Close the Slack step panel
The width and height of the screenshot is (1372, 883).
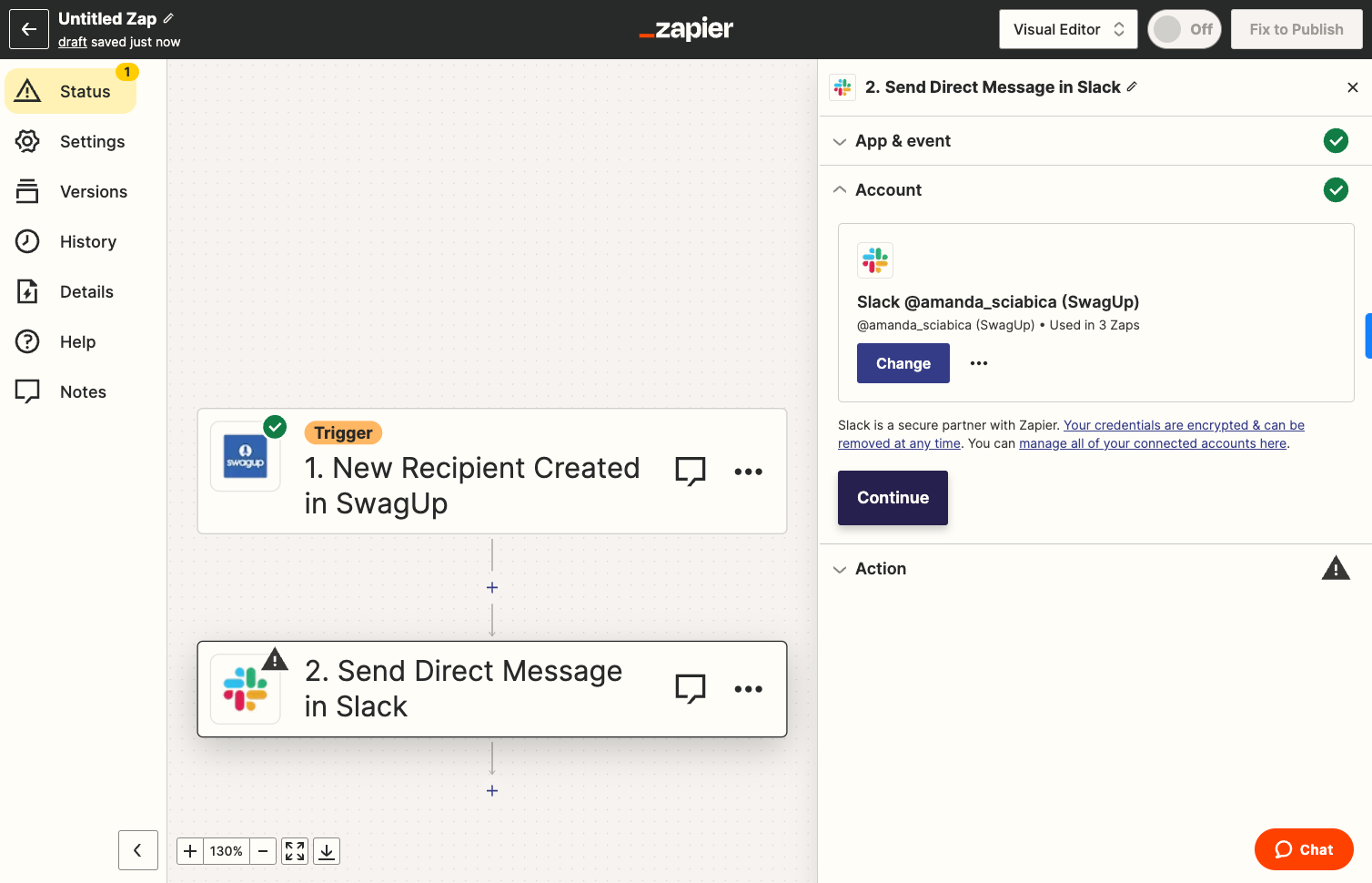(1353, 87)
